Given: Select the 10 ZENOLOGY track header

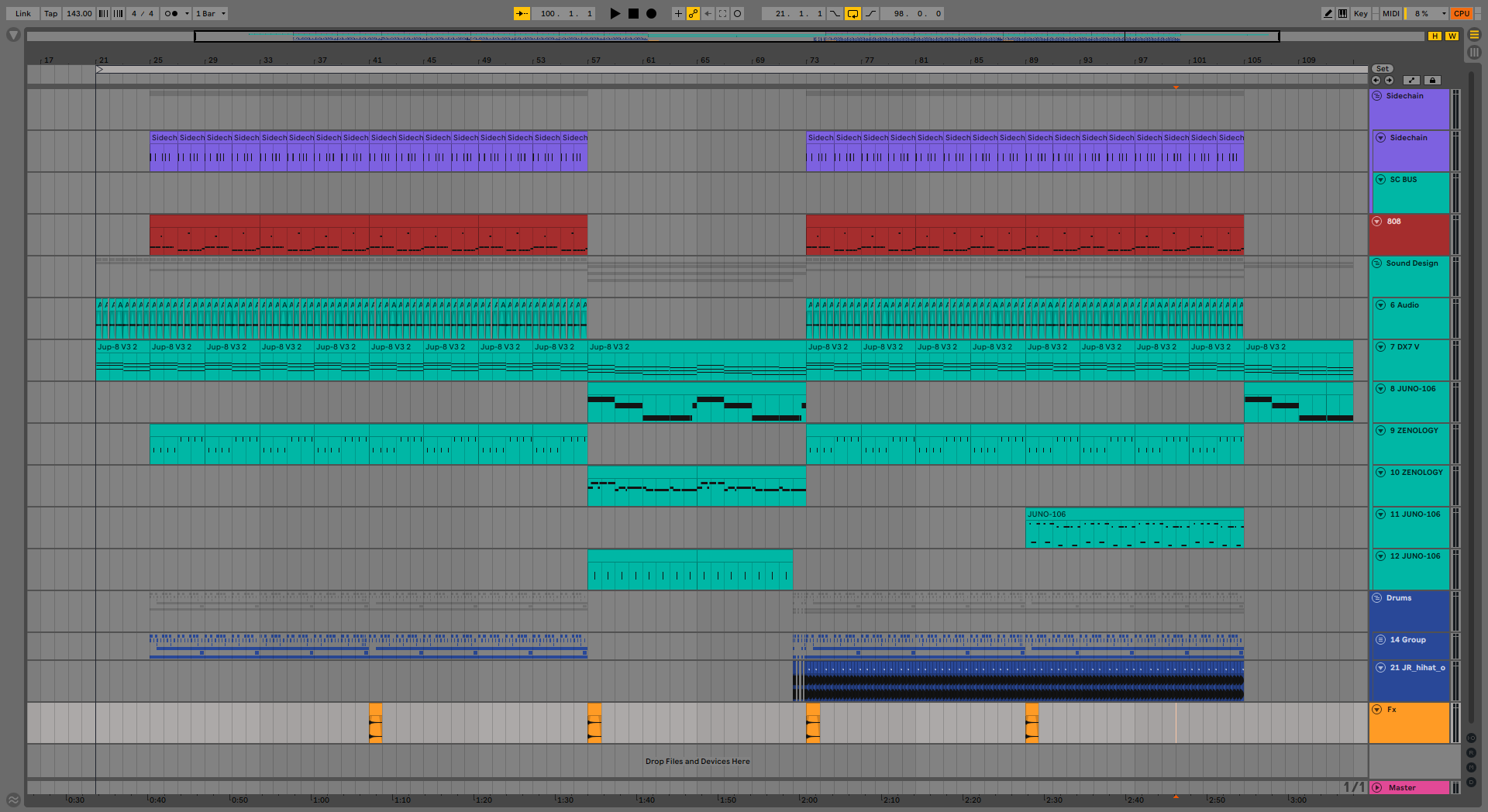Looking at the screenshot, I should pos(1410,485).
